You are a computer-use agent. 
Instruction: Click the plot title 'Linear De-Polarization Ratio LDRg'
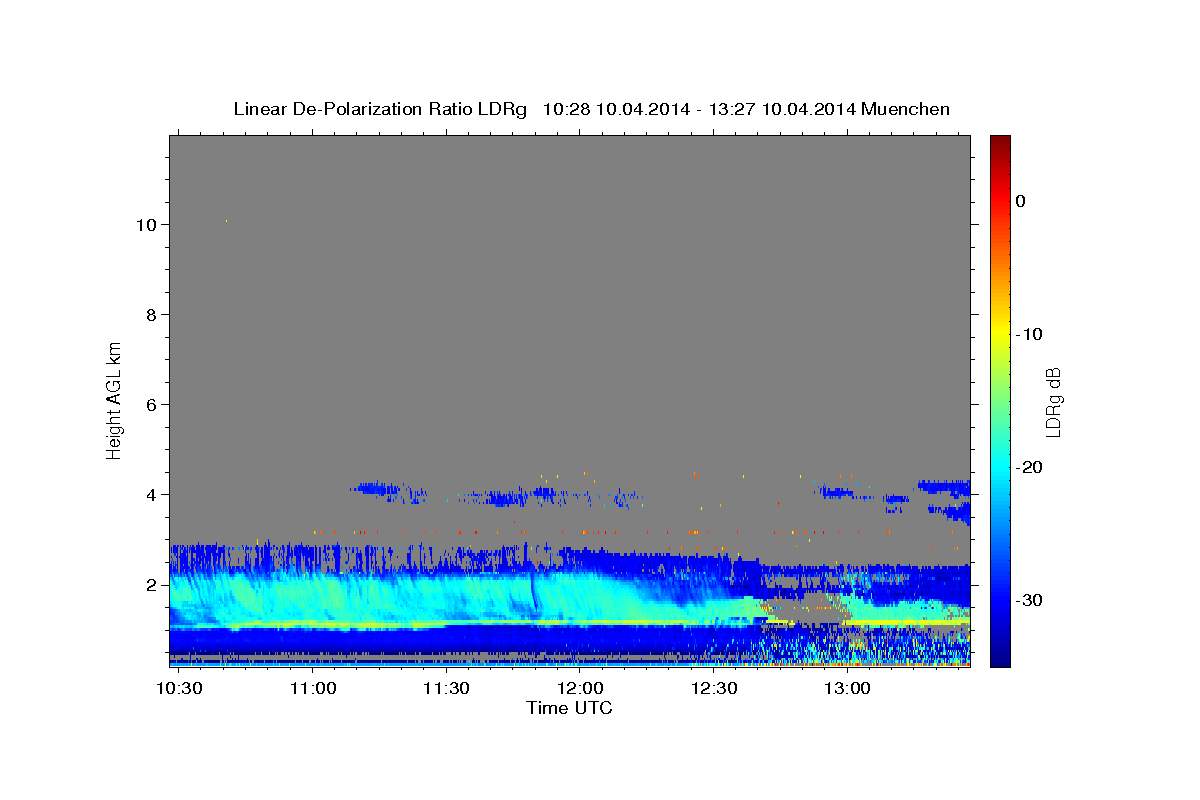point(380,108)
